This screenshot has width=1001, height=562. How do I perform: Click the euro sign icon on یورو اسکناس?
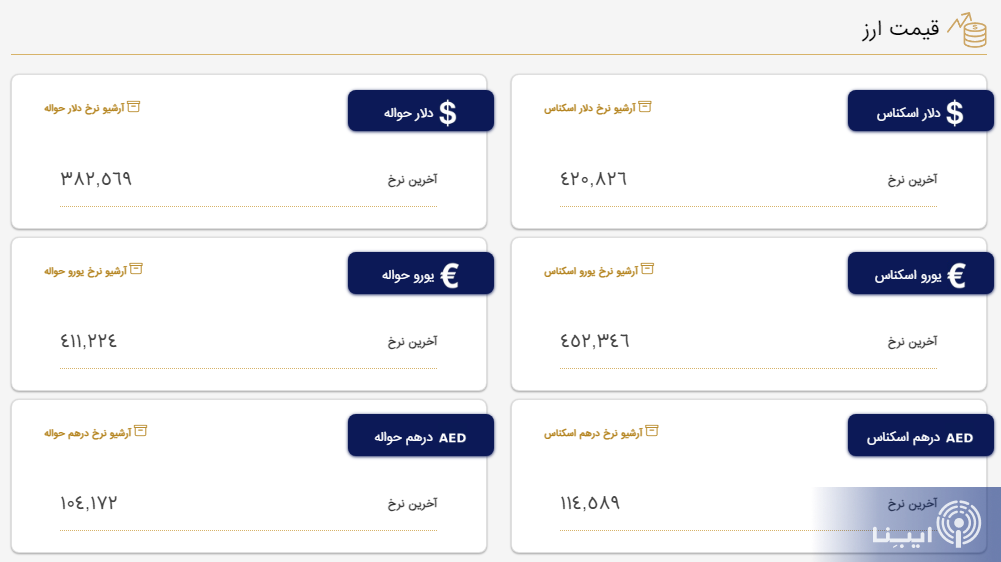(x=956, y=275)
